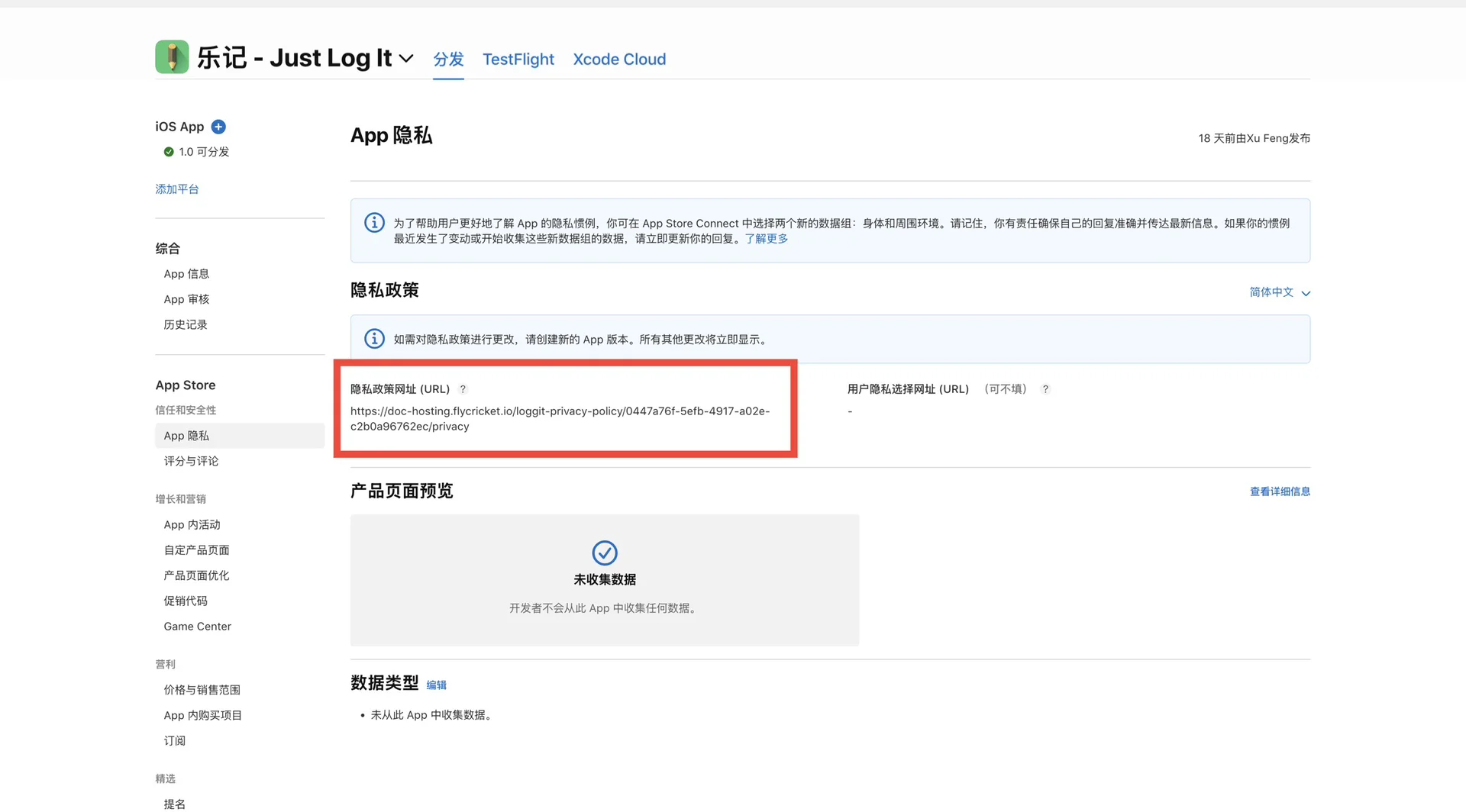Click the plus icon next to iOS App

click(218, 127)
